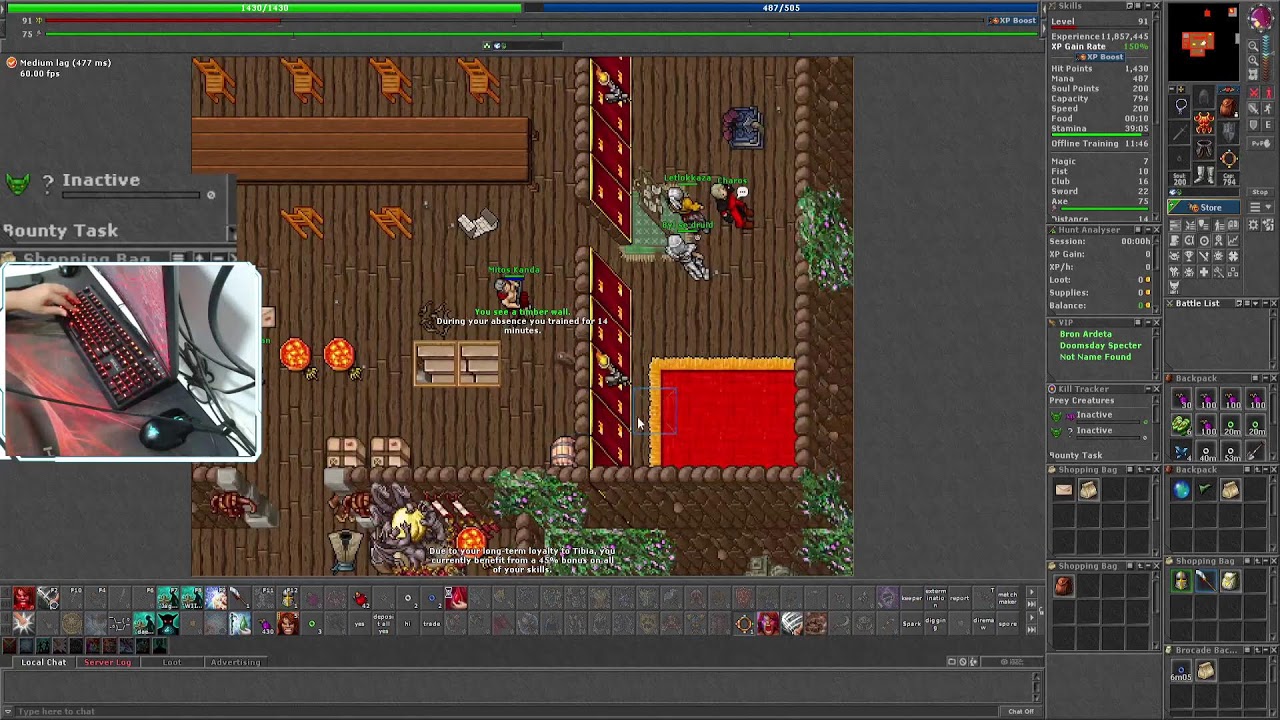Click the green health bar at top
This screenshot has height=720, width=1280.
(265, 8)
